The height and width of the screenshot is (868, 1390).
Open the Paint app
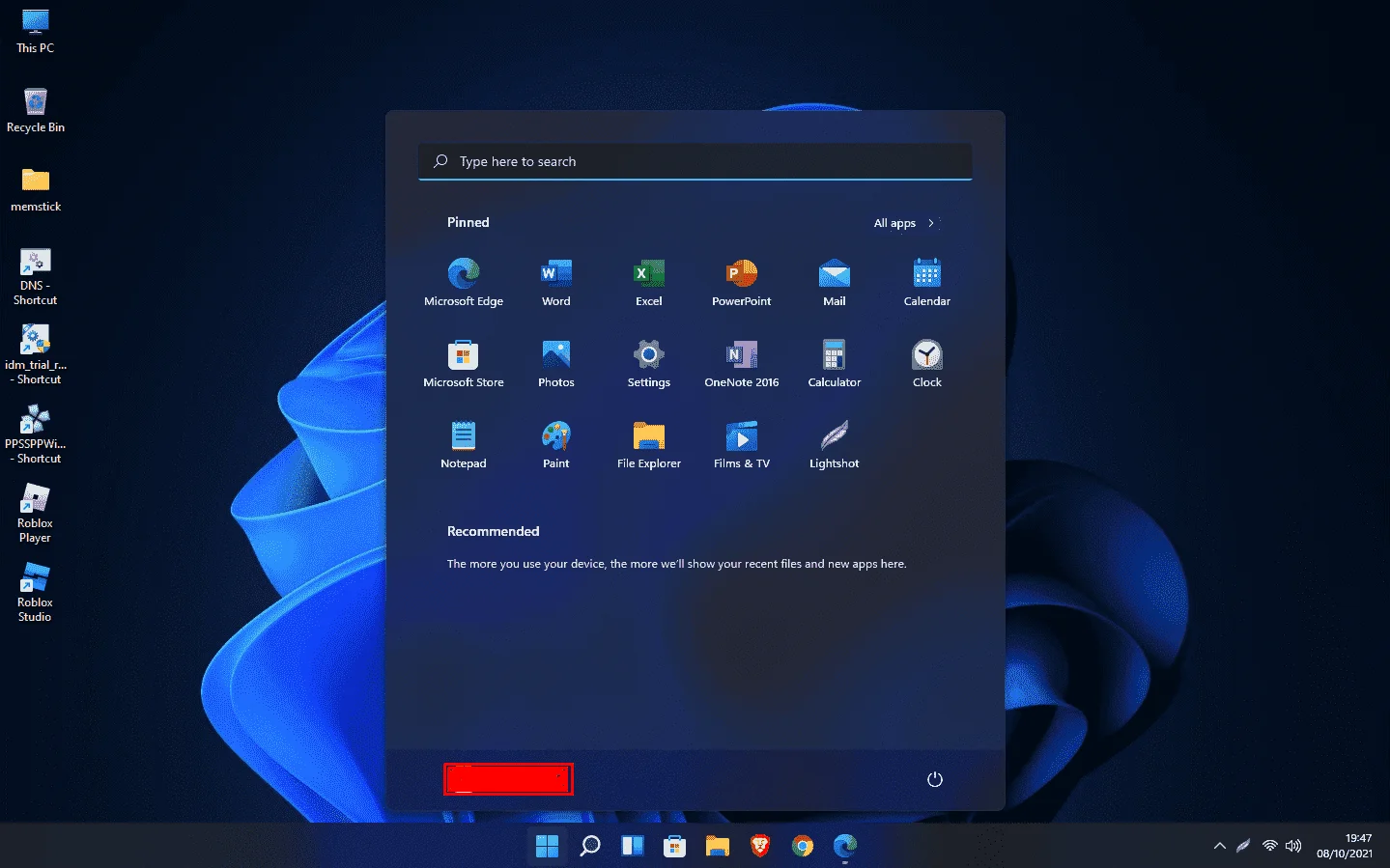(556, 444)
